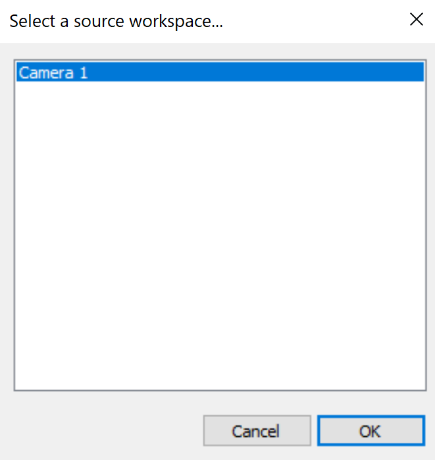Choose Camera 1 as the source workspace

point(220,72)
